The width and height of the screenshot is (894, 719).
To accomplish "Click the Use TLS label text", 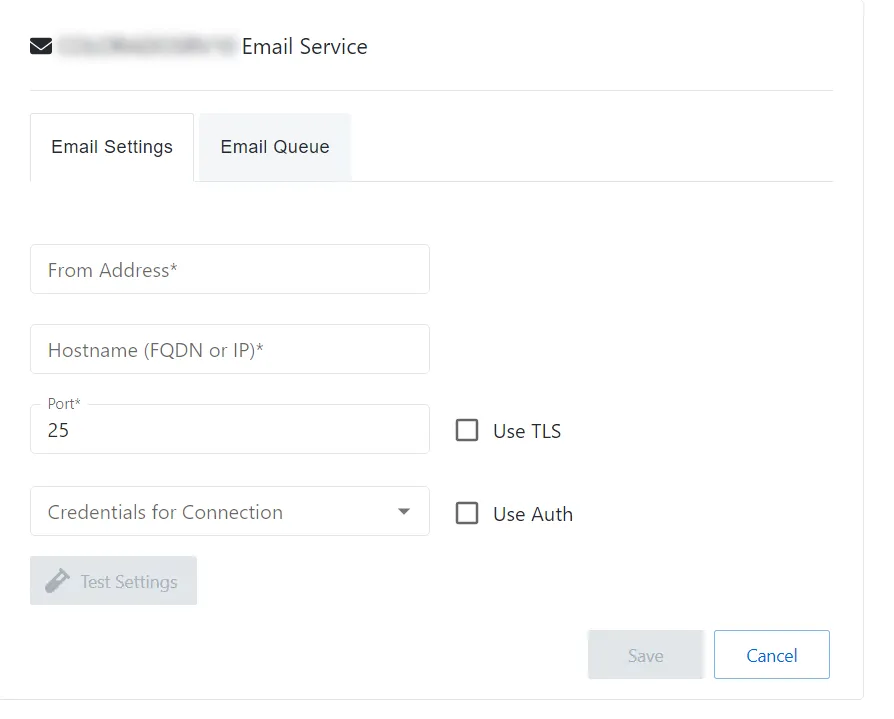I will pyautogui.click(x=527, y=432).
